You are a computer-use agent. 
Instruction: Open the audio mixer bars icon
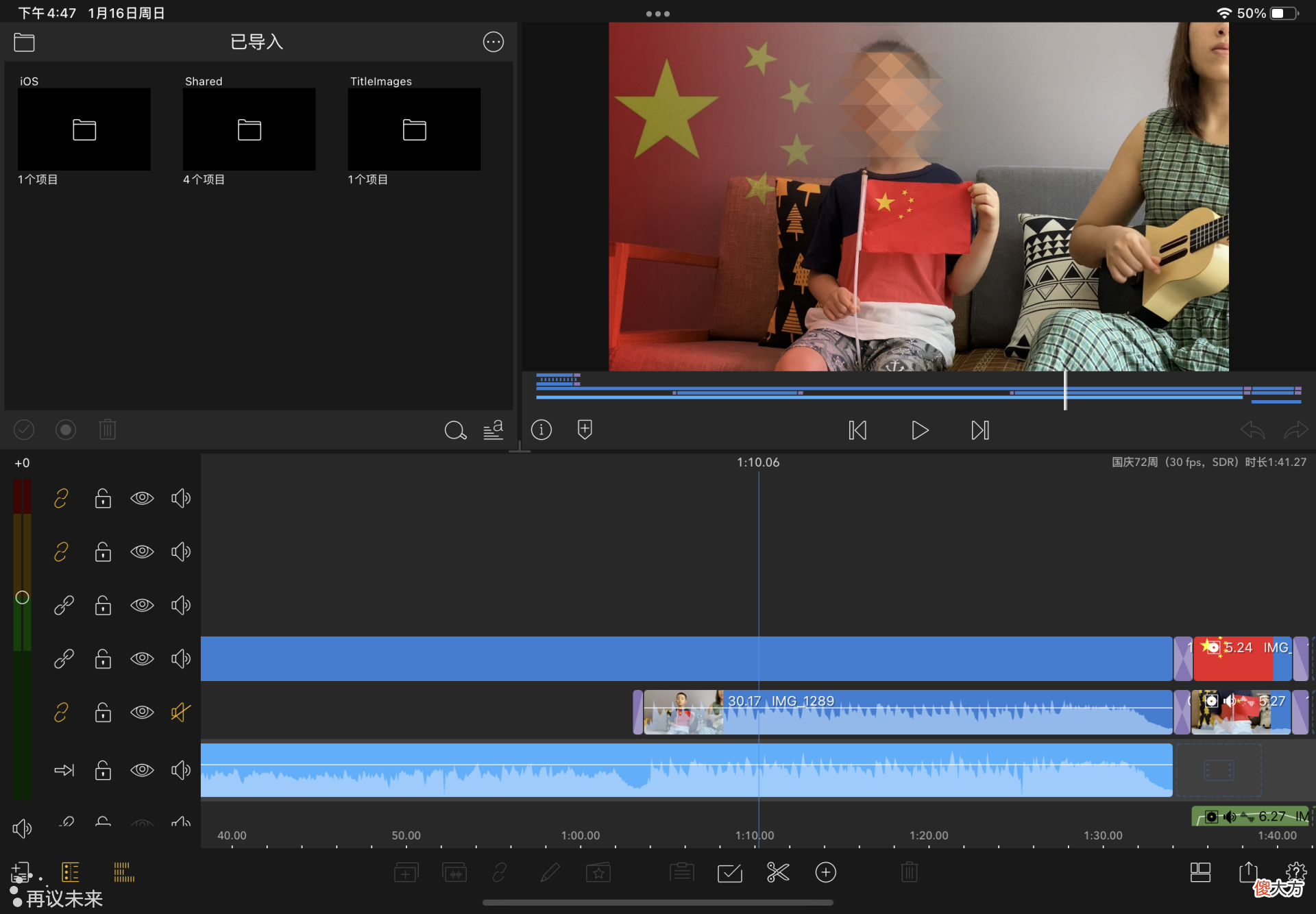tap(124, 872)
